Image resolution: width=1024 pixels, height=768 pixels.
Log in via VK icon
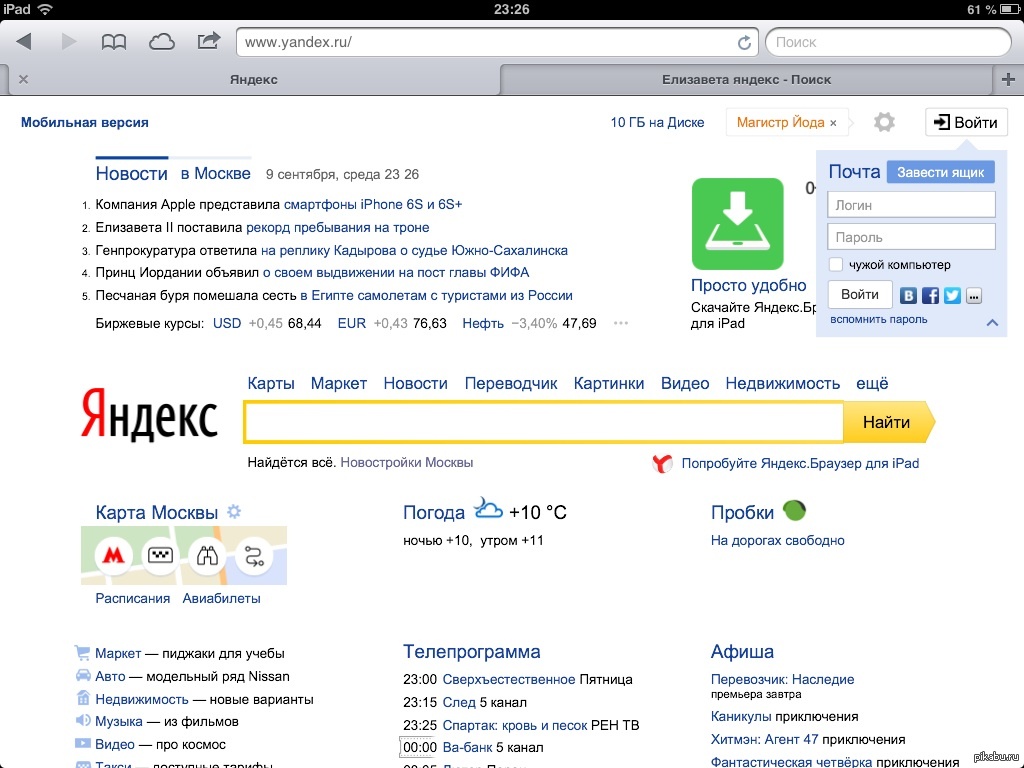tap(908, 295)
